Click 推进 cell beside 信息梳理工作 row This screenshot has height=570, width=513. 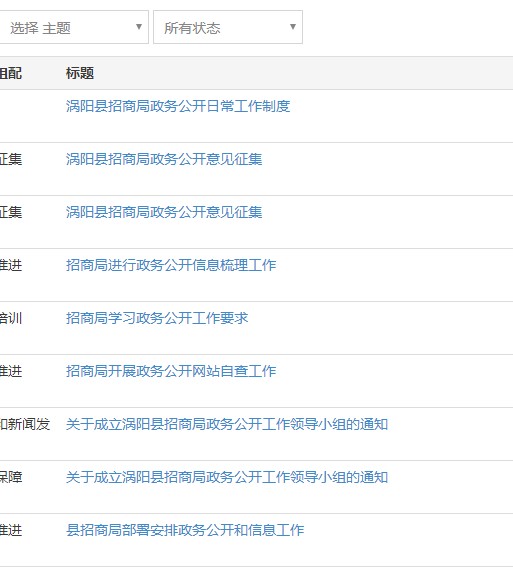click(11, 265)
